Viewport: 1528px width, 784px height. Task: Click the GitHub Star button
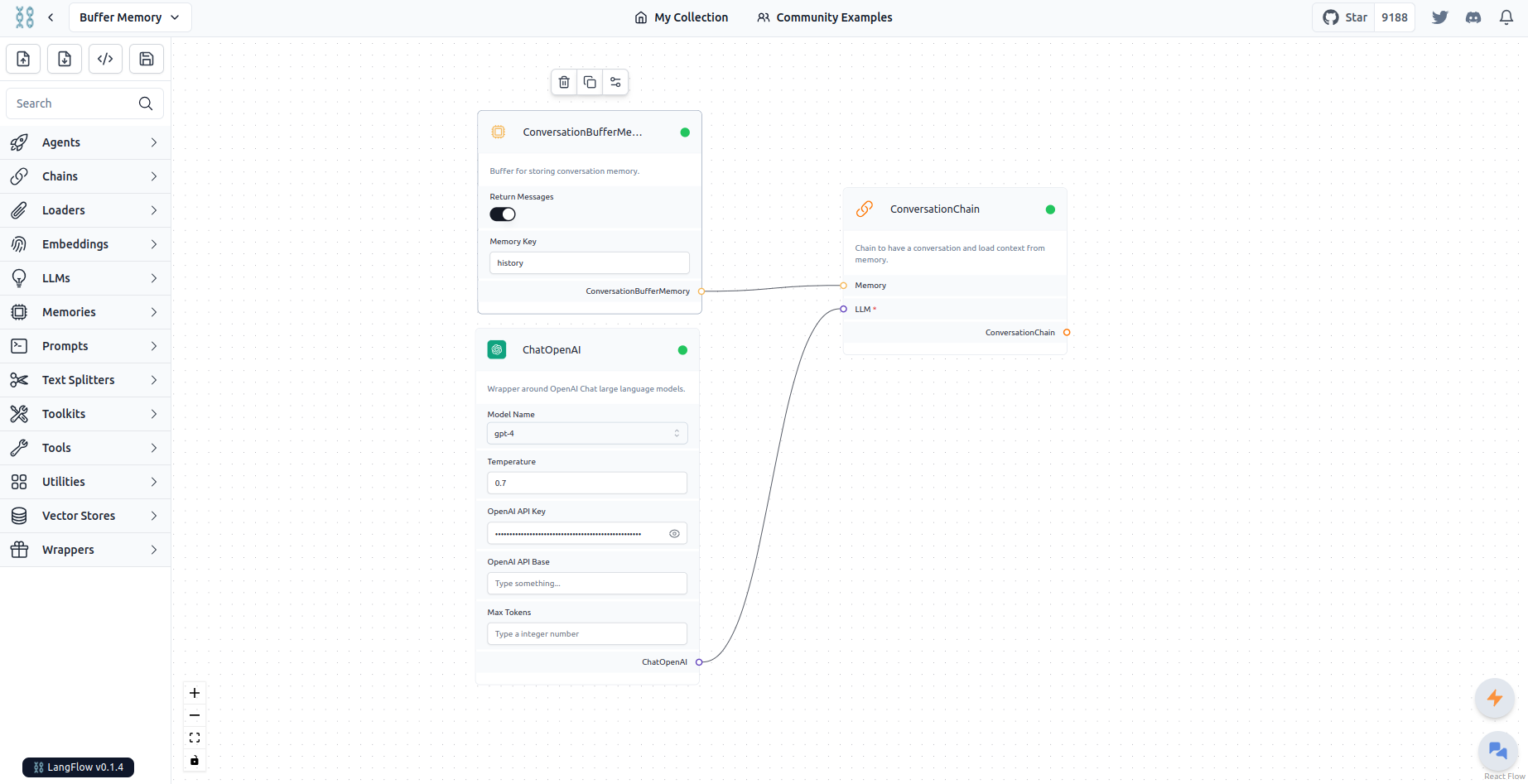click(x=1344, y=17)
